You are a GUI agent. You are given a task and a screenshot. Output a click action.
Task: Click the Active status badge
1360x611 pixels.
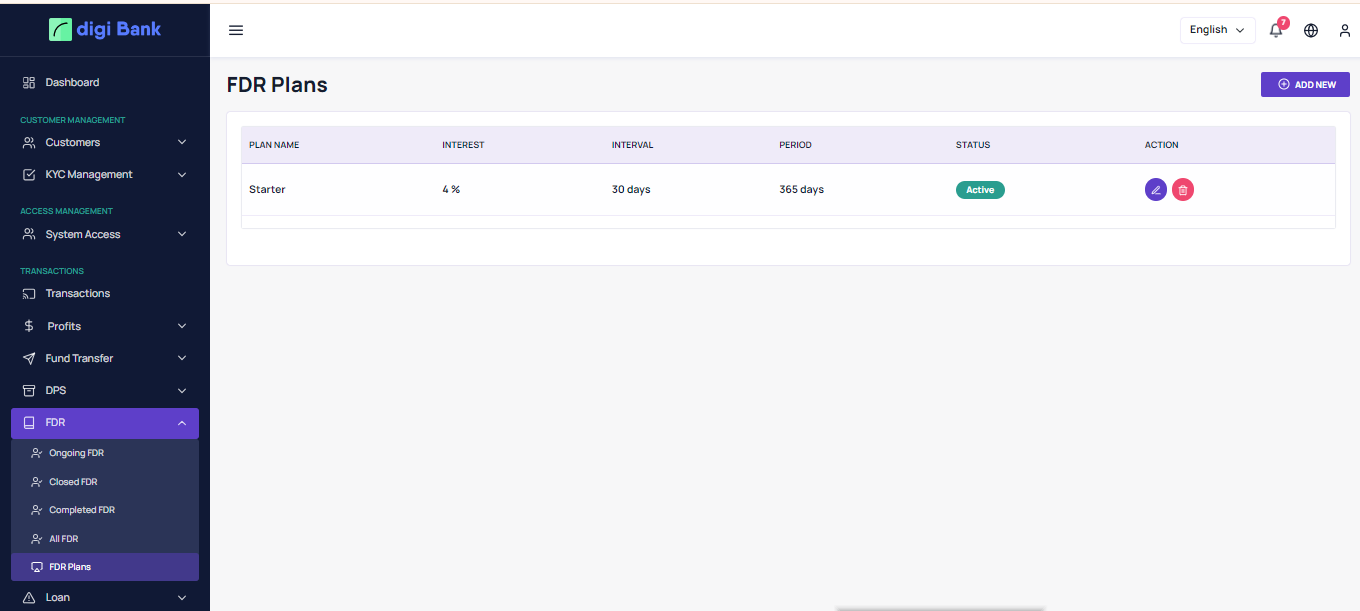point(980,190)
